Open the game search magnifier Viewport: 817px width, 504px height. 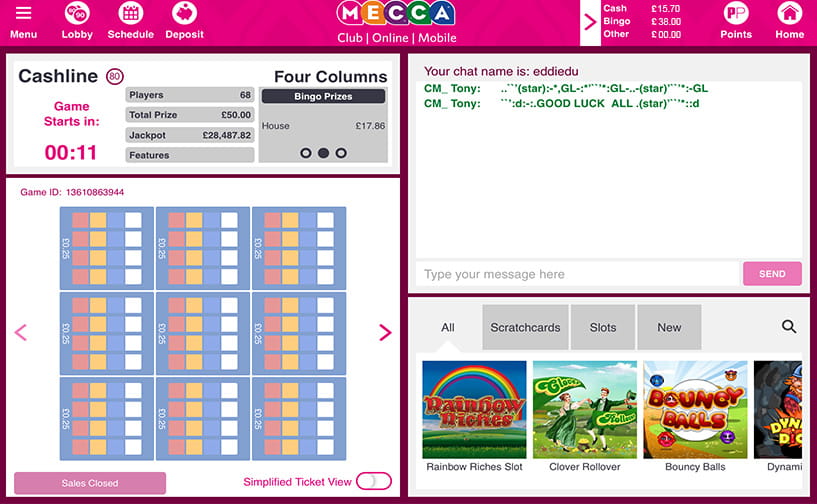pyautogui.click(x=789, y=327)
